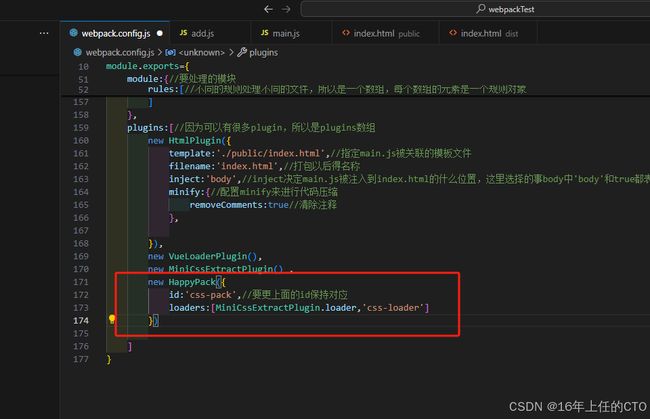
Task: Open the index.html public tab
Action: pyautogui.click(x=386, y=34)
